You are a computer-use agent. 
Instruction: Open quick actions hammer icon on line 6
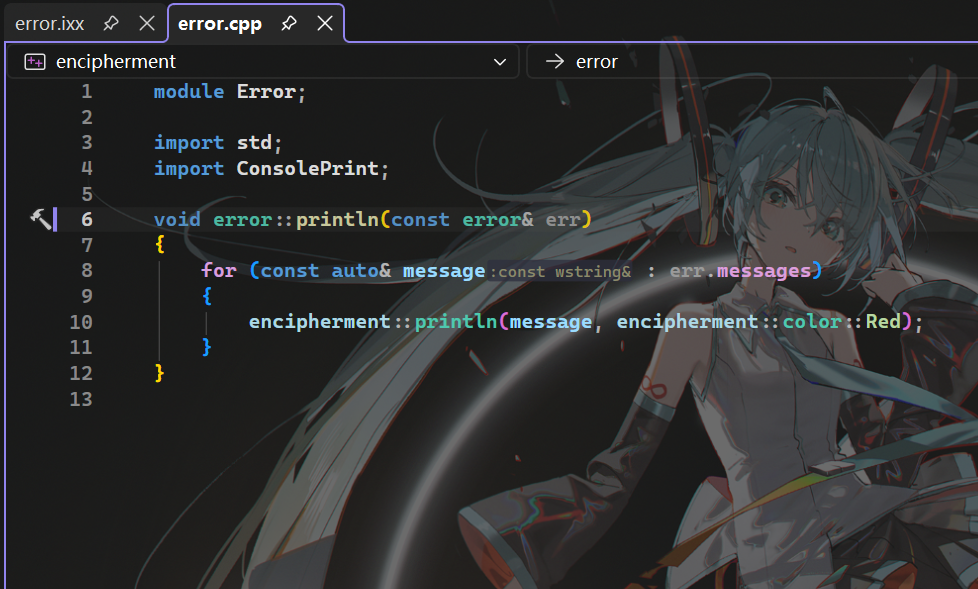click(41, 219)
